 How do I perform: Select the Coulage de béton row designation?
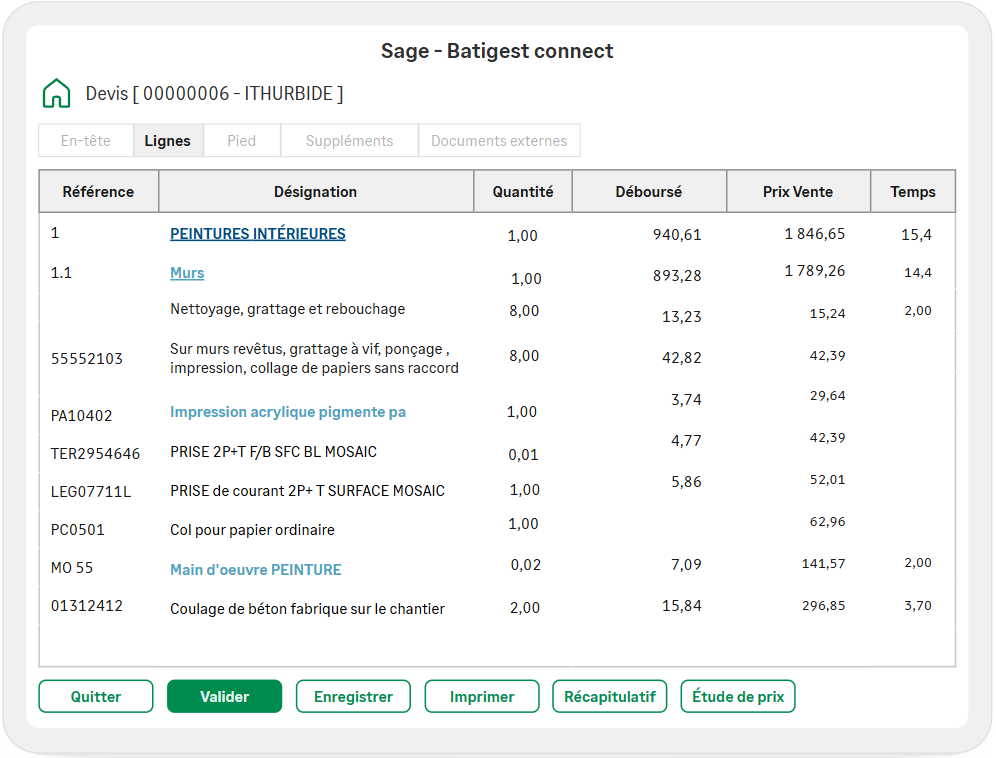307,609
